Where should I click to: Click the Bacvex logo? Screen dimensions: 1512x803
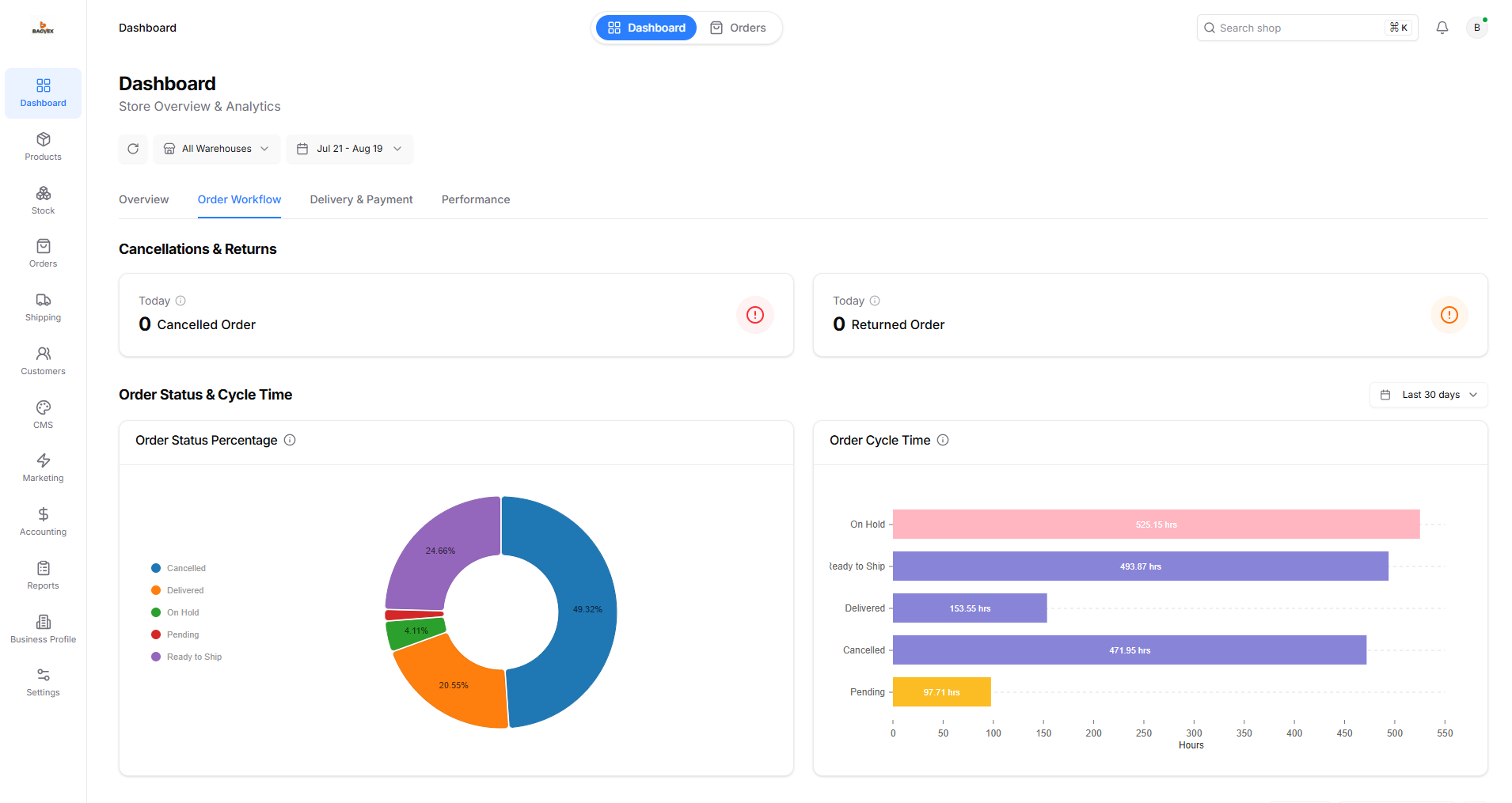[43, 28]
